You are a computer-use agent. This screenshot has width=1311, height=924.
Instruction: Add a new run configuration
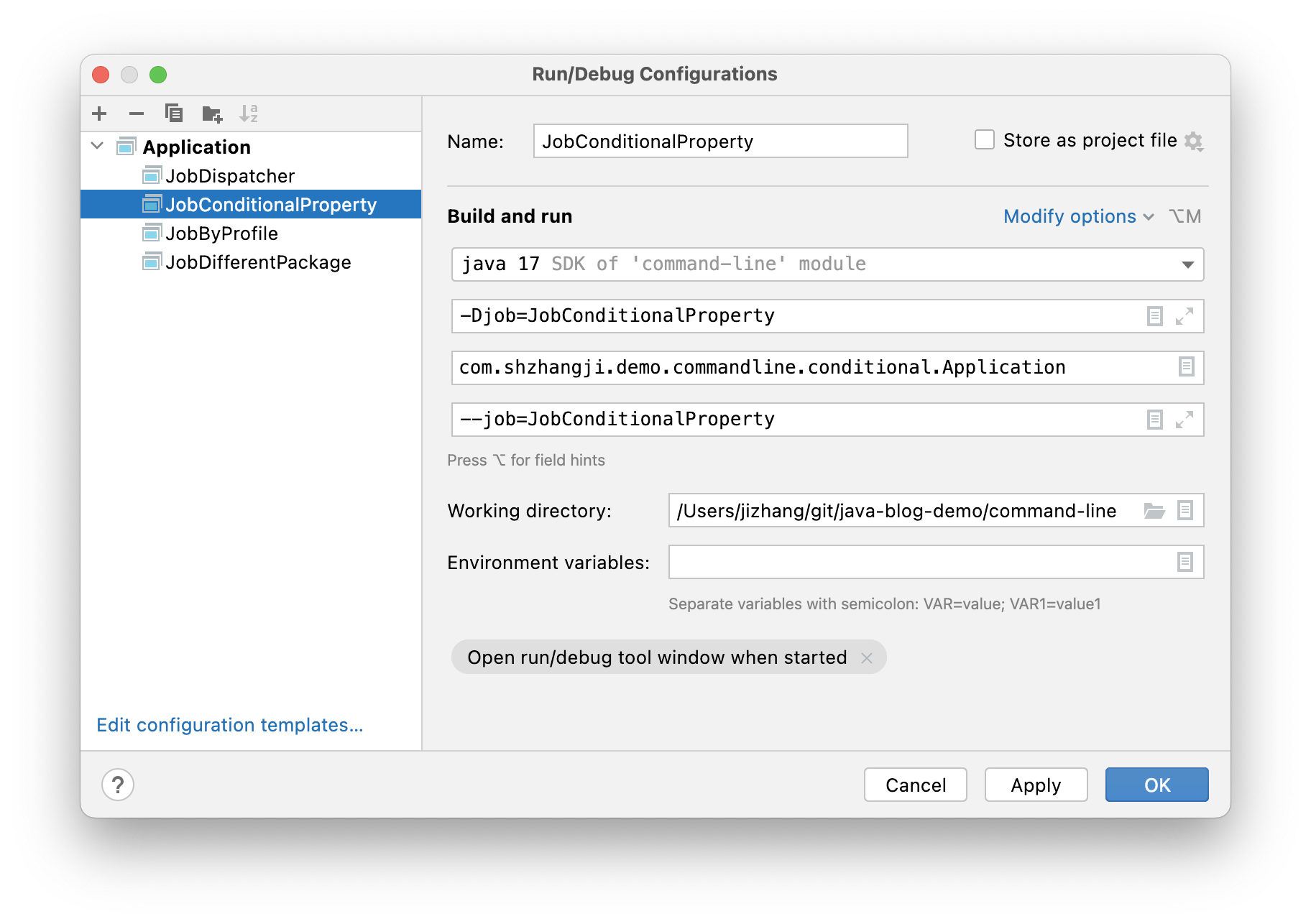pos(99,114)
